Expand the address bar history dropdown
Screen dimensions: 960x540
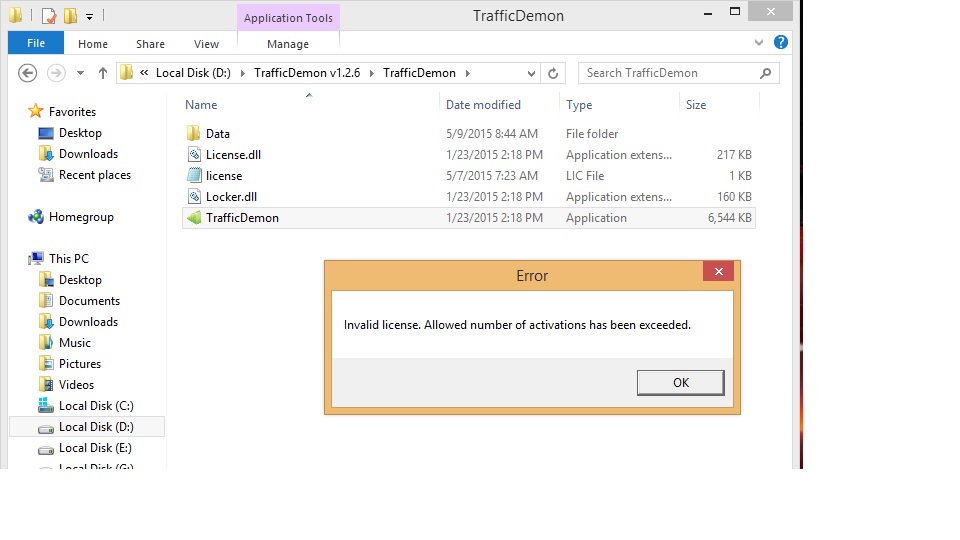tap(532, 73)
